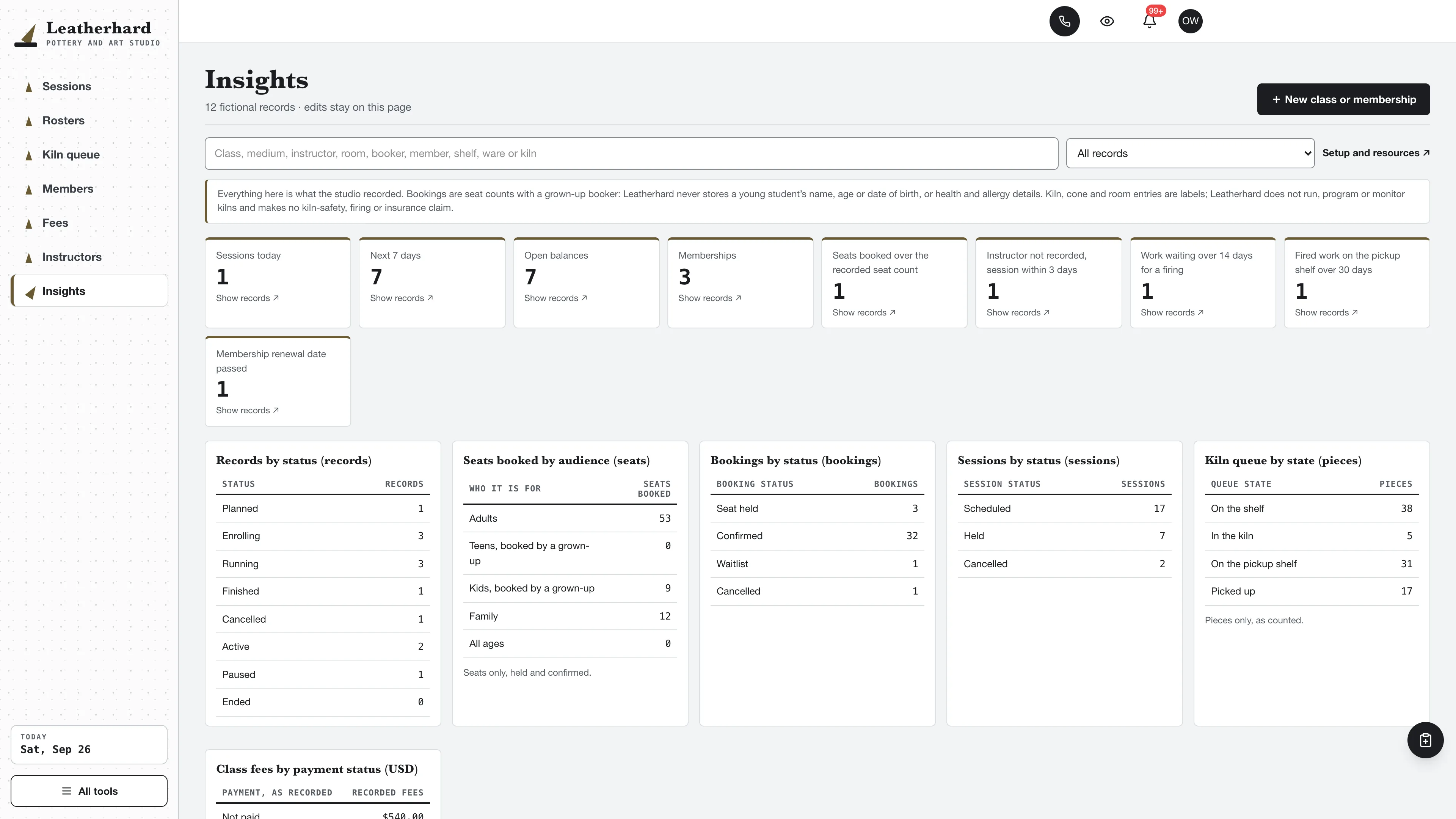Viewport: 1456px width, 819px height.
Task: Click the Waitlist row in Bookings table
Action: coord(817,563)
